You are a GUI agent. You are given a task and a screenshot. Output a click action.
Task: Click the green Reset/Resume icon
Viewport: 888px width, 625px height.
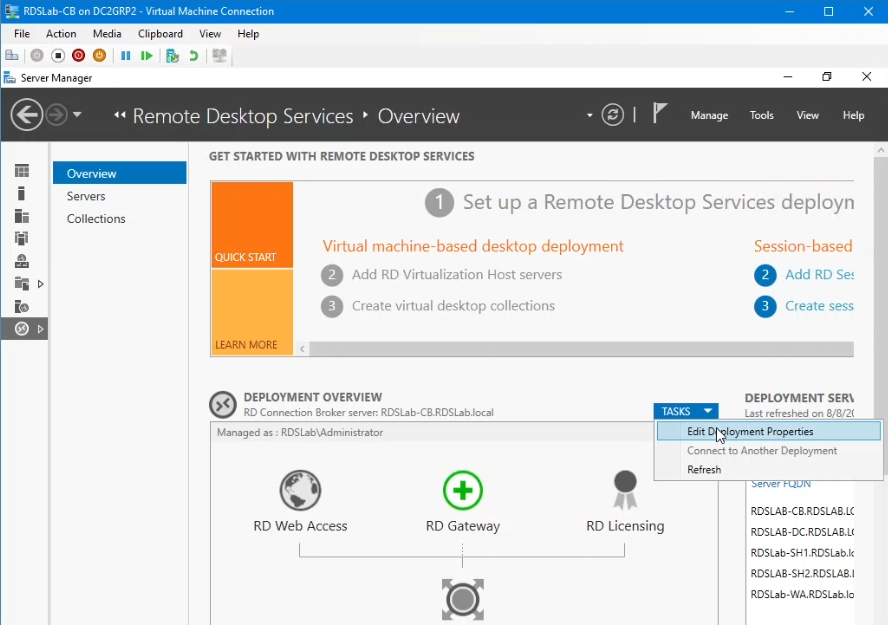[147, 55]
